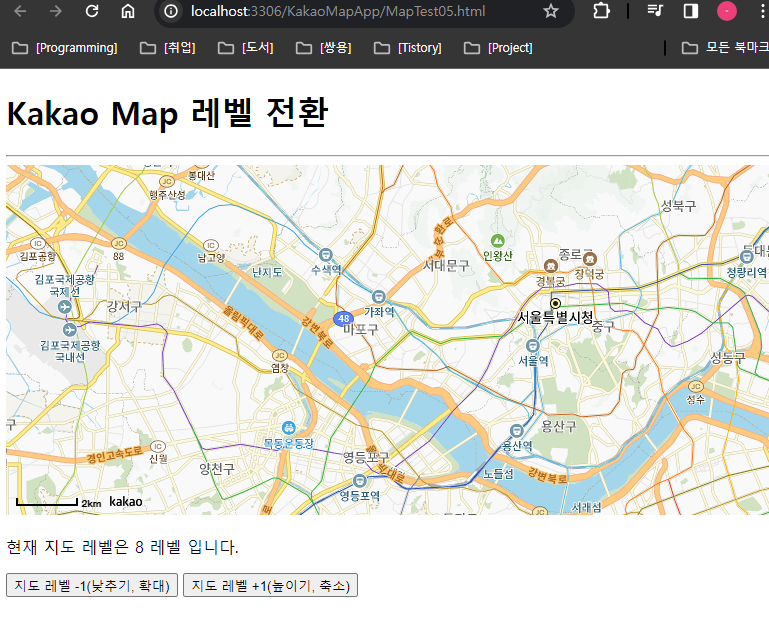
Task: Click the 강서구 district label
Action: (x=125, y=307)
